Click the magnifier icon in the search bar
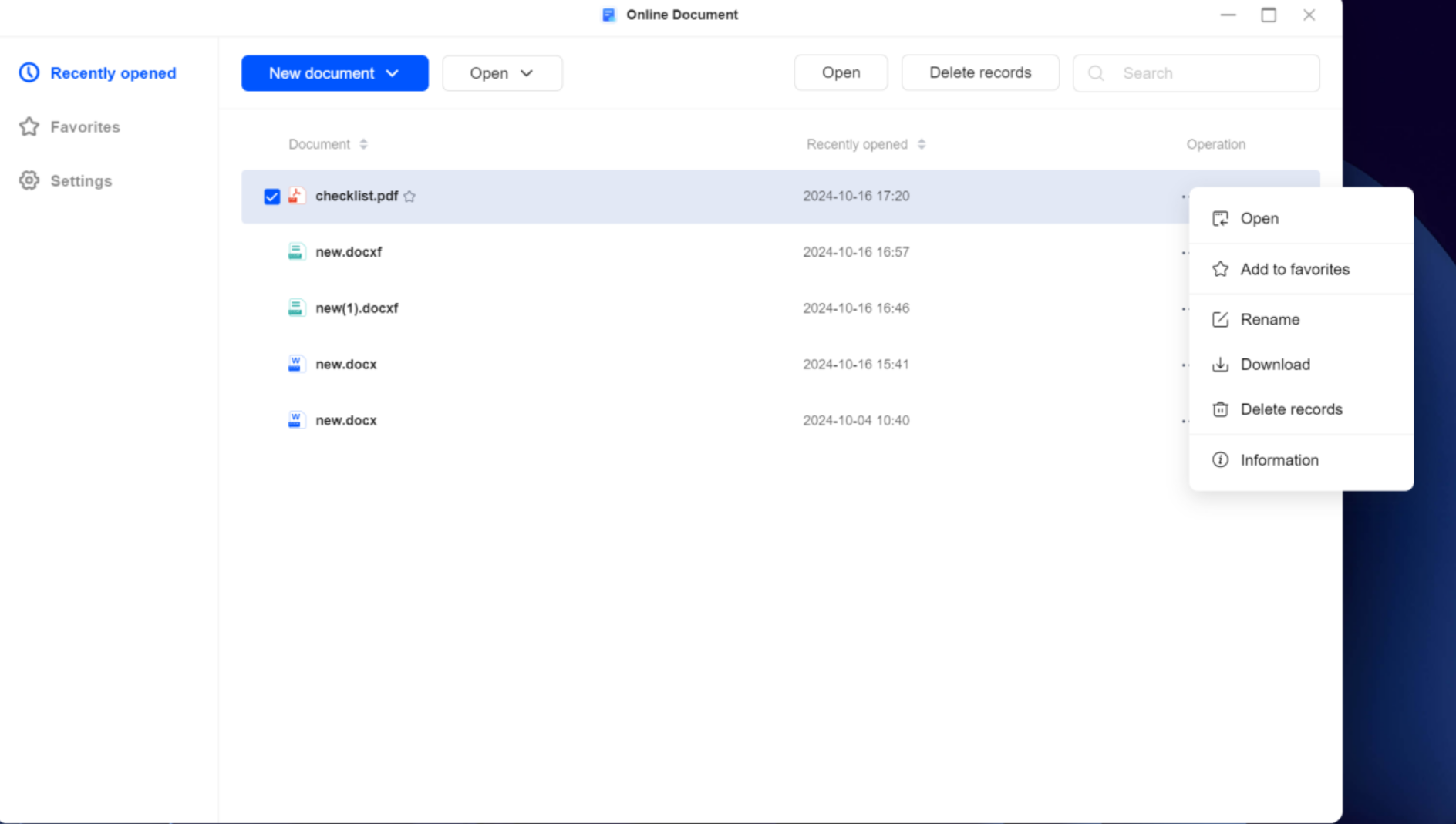This screenshot has width=1456, height=824. pos(1096,73)
